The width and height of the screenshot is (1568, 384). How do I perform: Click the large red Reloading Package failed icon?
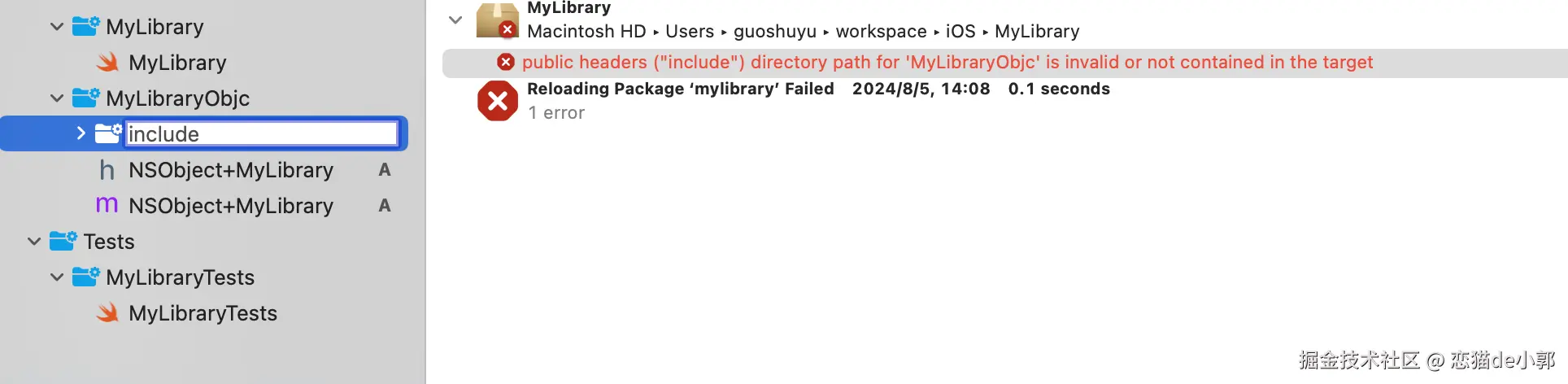pos(497,101)
